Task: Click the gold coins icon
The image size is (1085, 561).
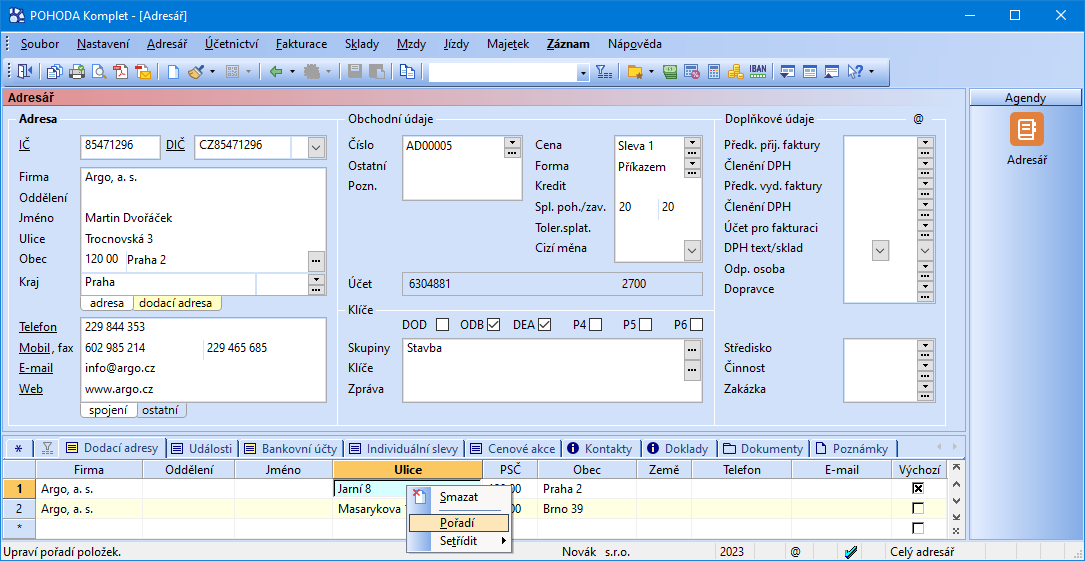Action: [x=735, y=71]
